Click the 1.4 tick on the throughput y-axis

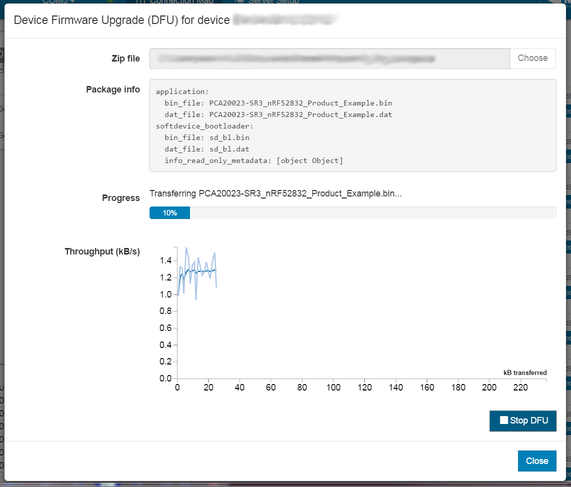[166, 260]
